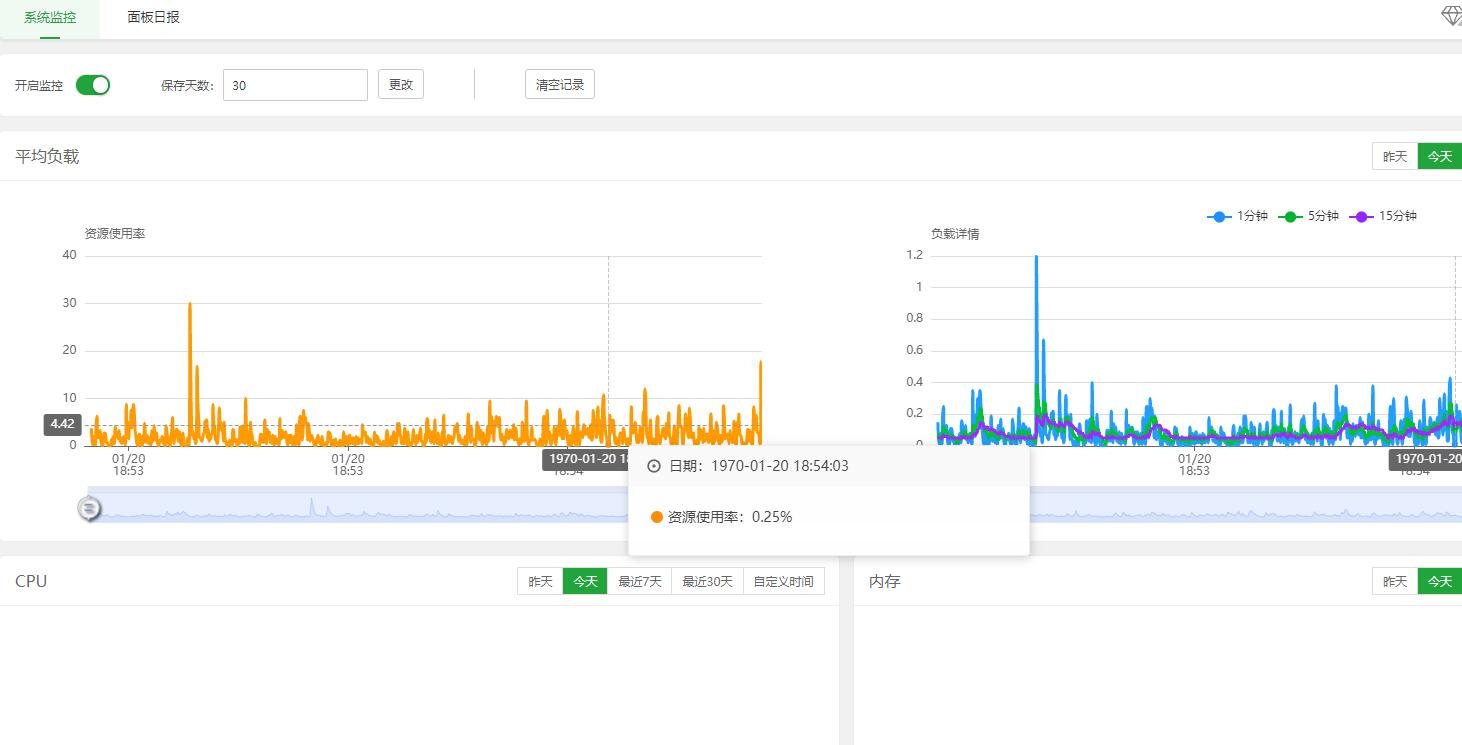Open 自定义时间 in the CPU panel
The image size is (1462, 745).
coord(784,581)
